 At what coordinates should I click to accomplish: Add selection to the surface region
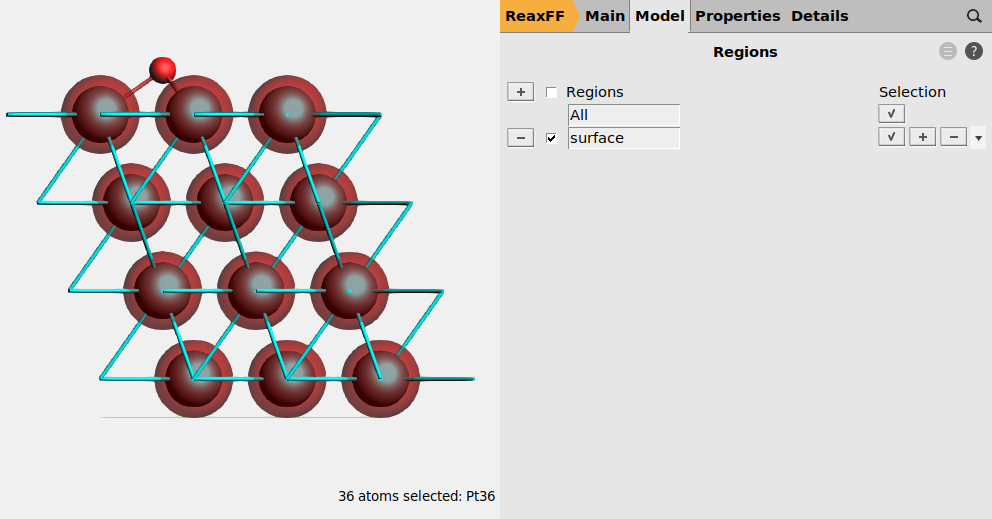[x=922, y=137]
